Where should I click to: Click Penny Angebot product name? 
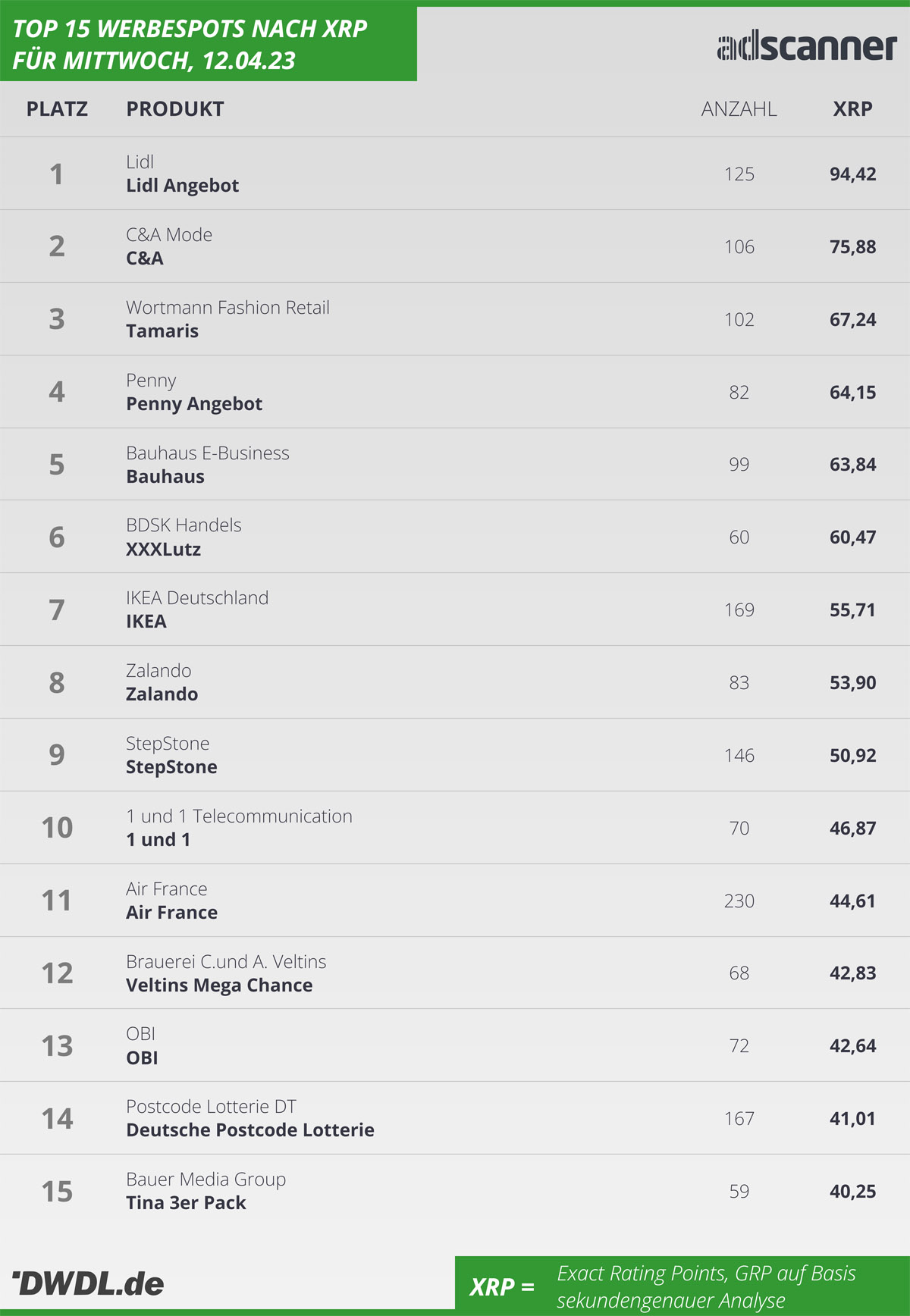pos(194,404)
